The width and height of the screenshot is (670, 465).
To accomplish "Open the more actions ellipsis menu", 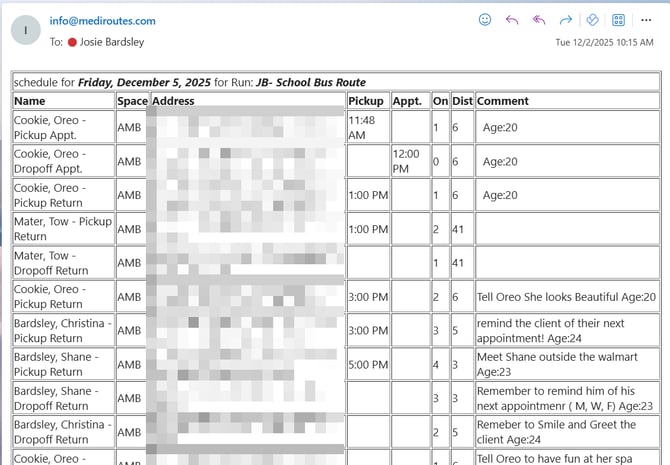I will tap(646, 20).
